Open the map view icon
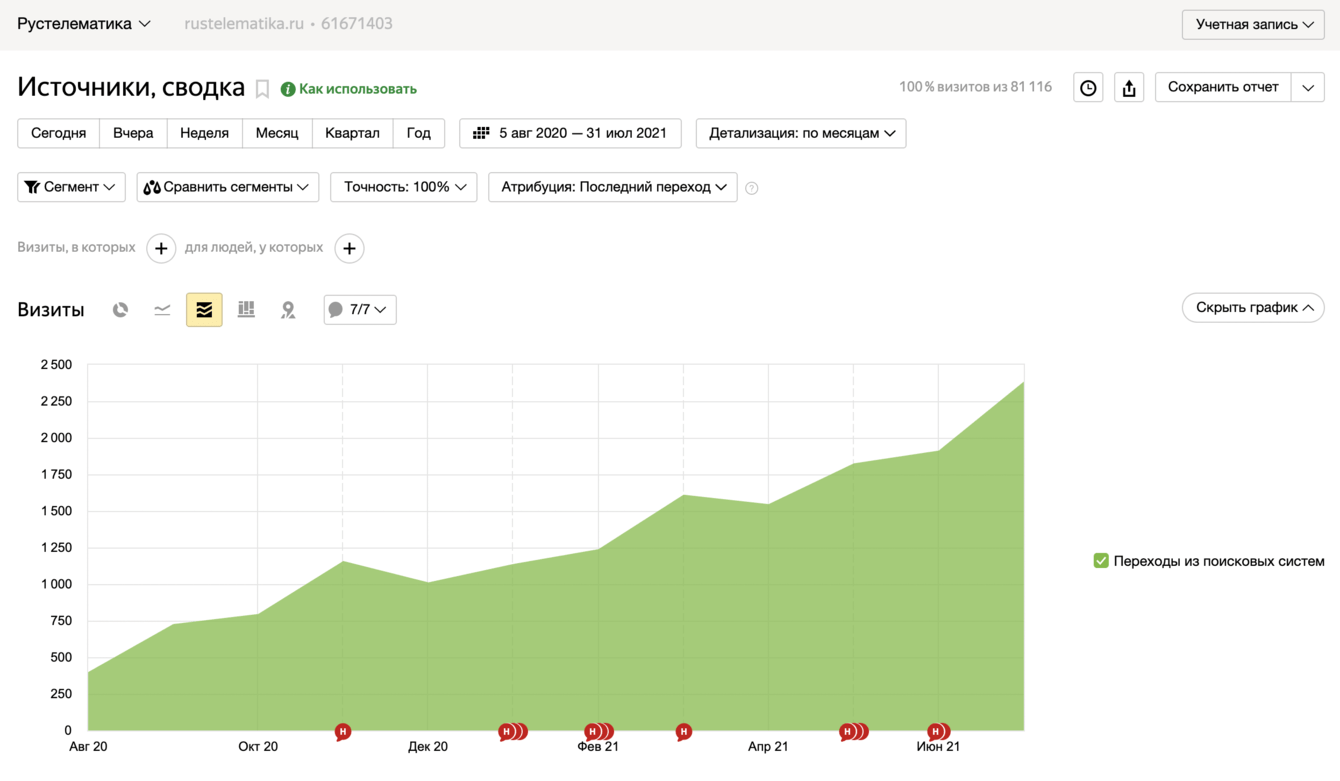Screen dimensions: 1340x781 (288, 310)
